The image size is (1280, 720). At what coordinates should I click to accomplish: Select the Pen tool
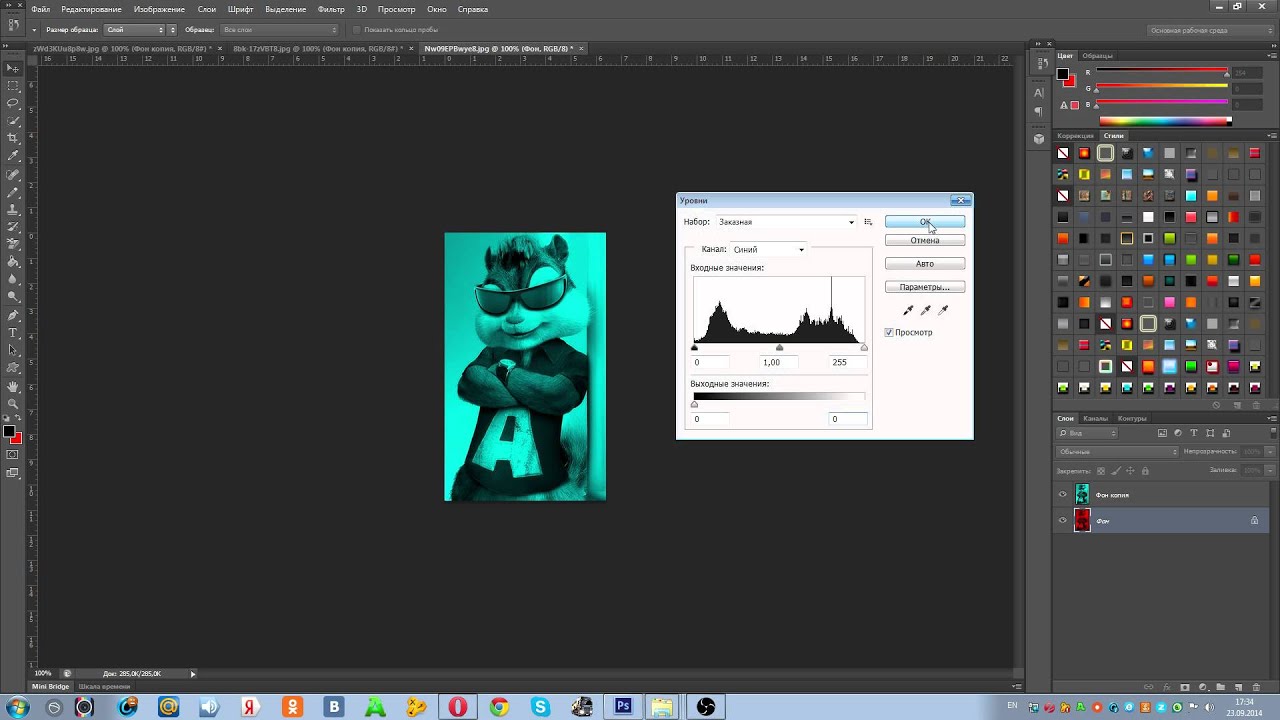pyautogui.click(x=13, y=315)
